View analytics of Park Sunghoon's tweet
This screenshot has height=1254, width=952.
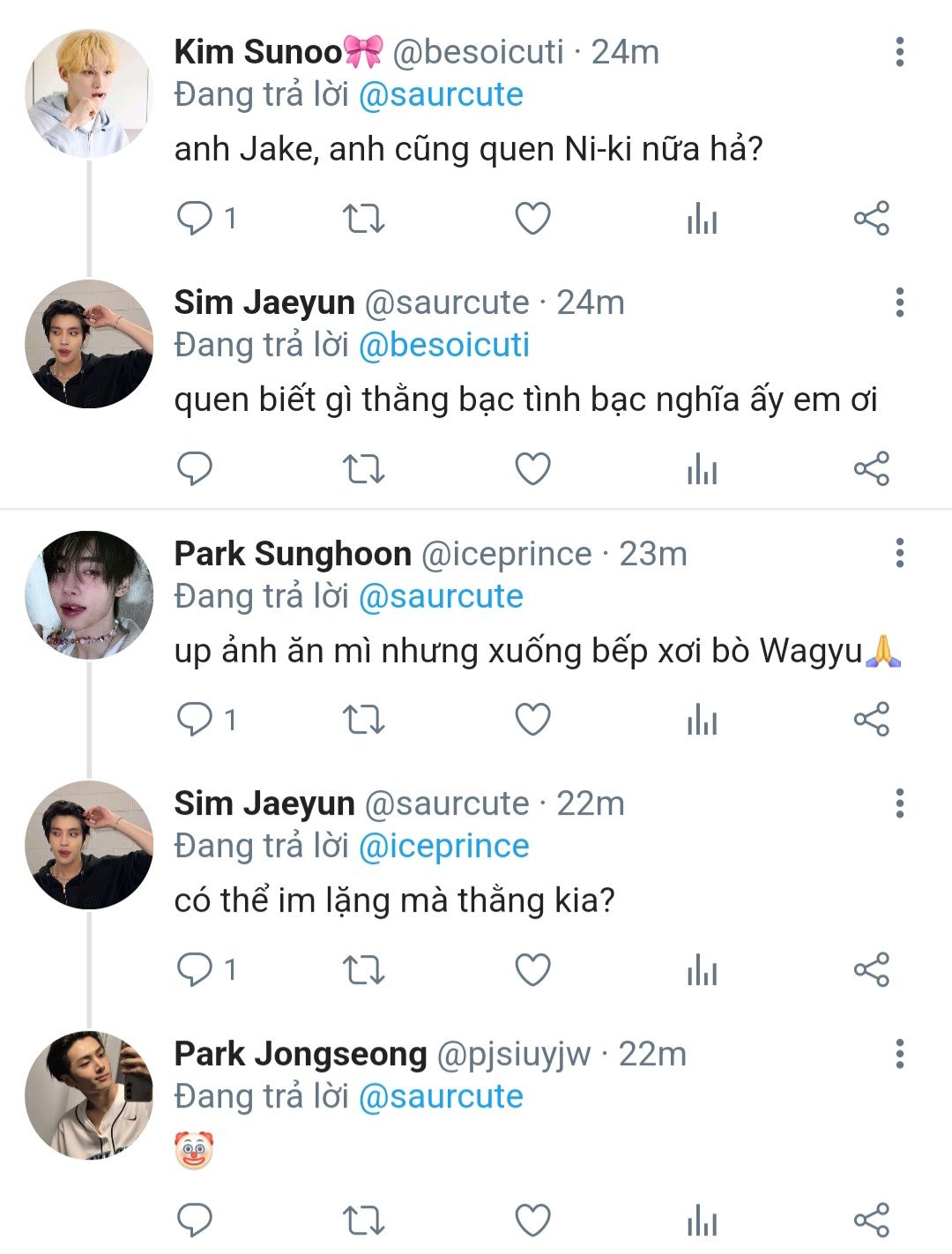click(x=702, y=720)
